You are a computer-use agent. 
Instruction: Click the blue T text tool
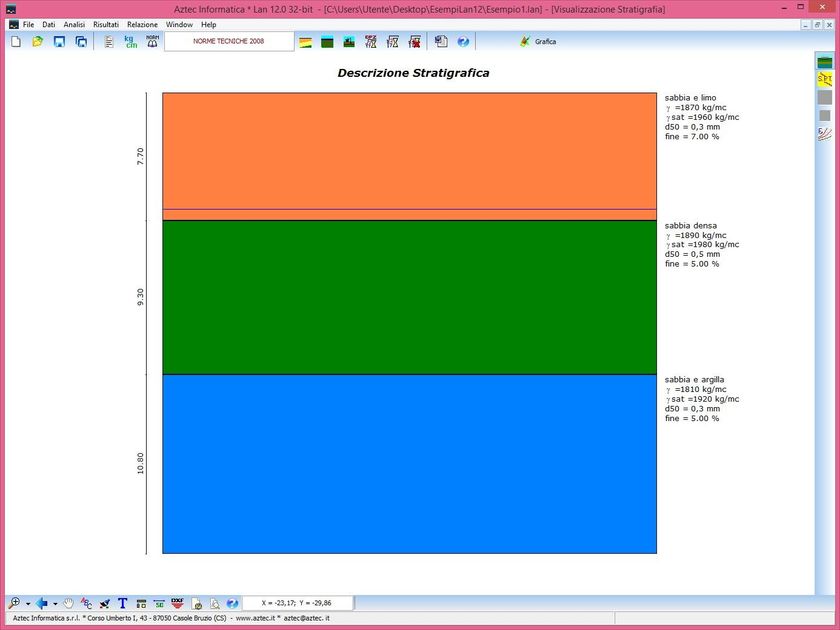123,603
